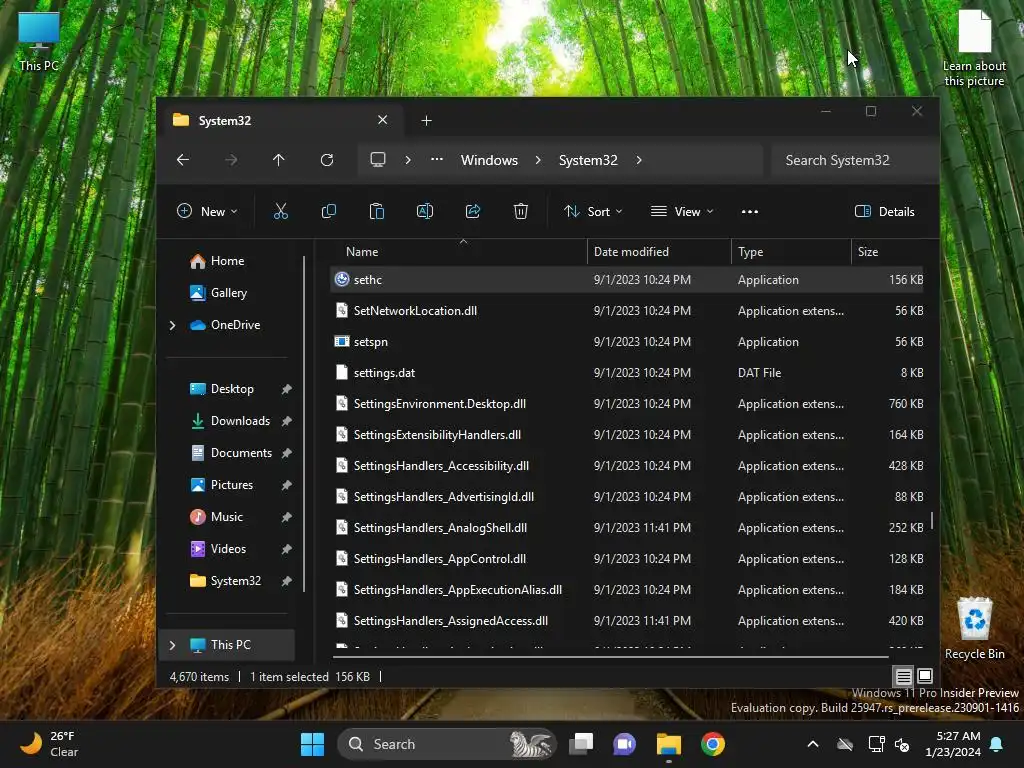Open Downloads in the navigation pane
The width and height of the screenshot is (1024, 768).
click(240, 421)
